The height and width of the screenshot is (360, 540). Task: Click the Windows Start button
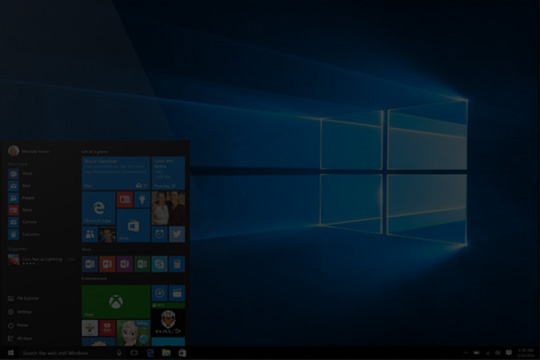[x=11, y=353]
